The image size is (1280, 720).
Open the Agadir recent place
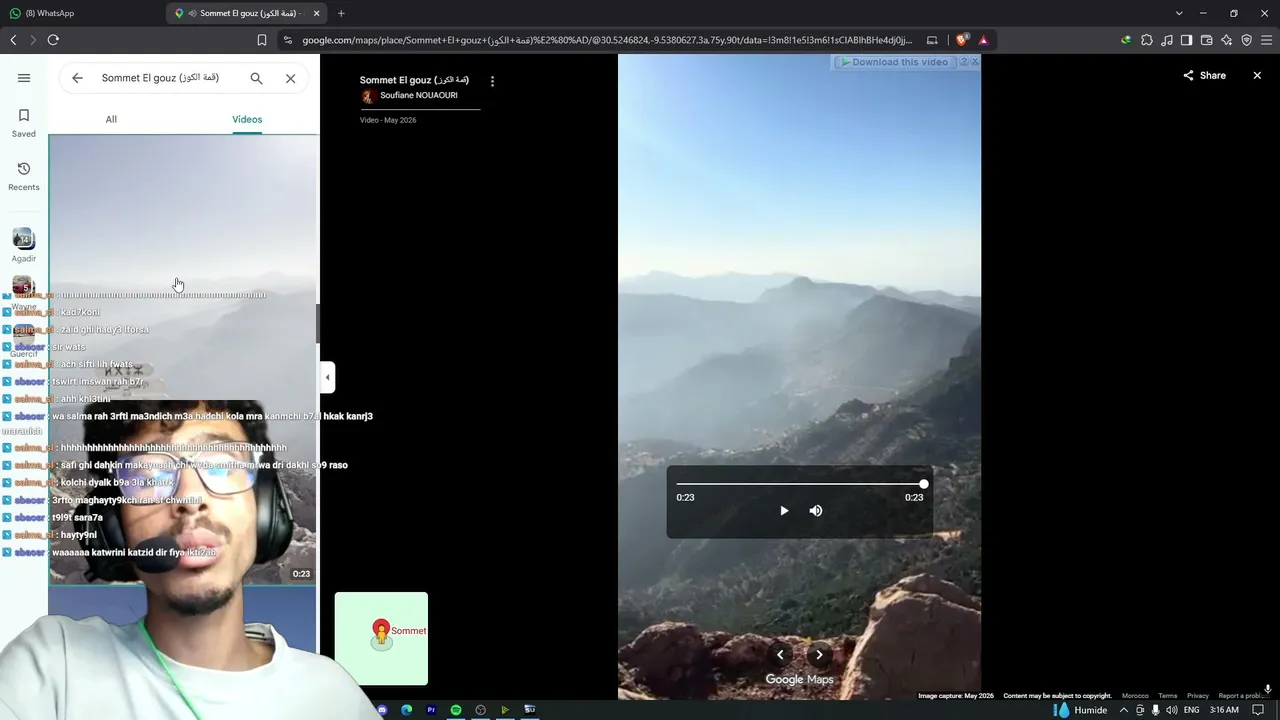[24, 245]
